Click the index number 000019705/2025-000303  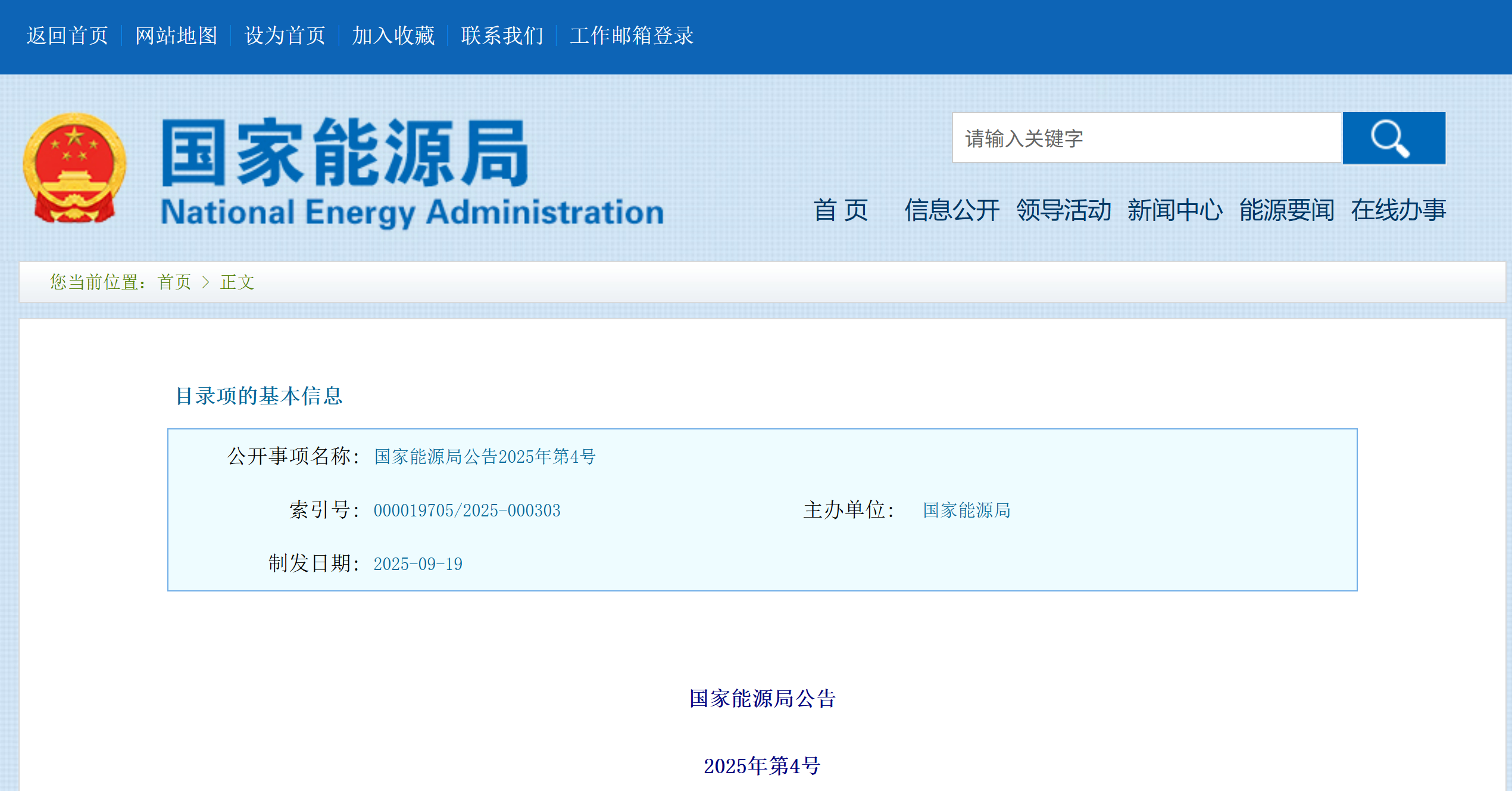(x=467, y=510)
